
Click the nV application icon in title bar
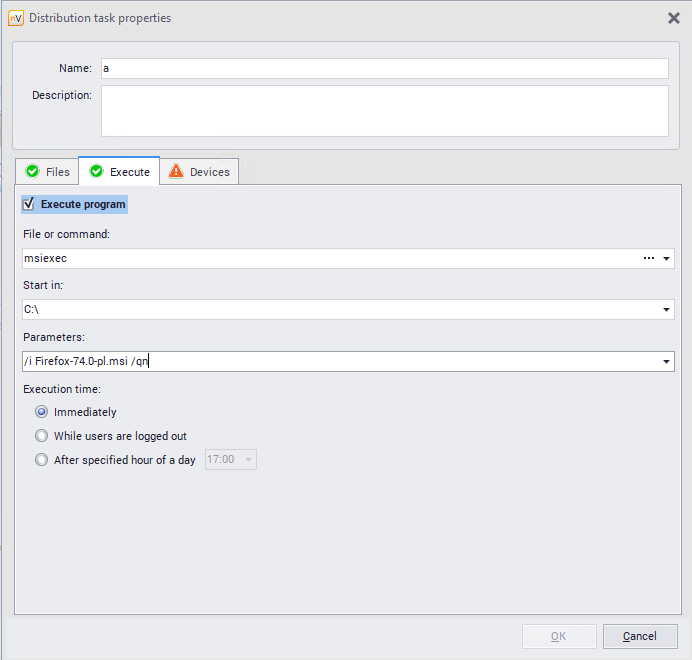[x=15, y=18]
